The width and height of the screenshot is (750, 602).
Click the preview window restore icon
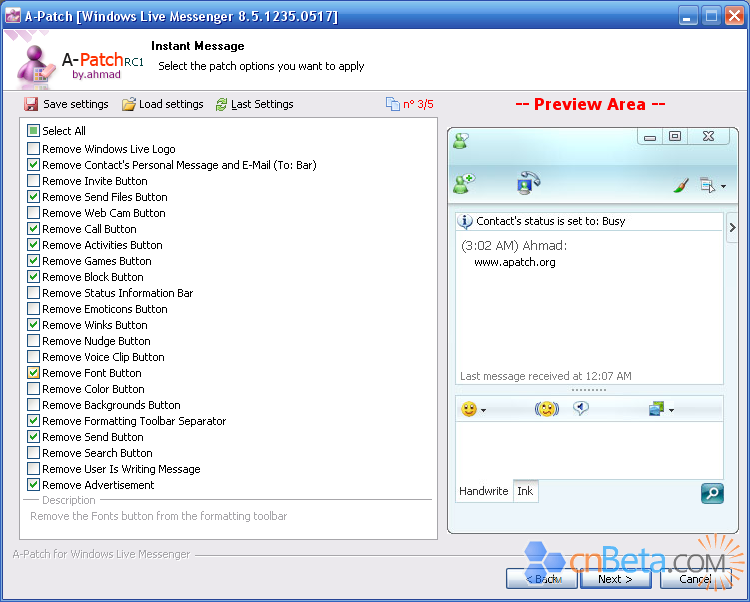pyautogui.click(x=674, y=137)
